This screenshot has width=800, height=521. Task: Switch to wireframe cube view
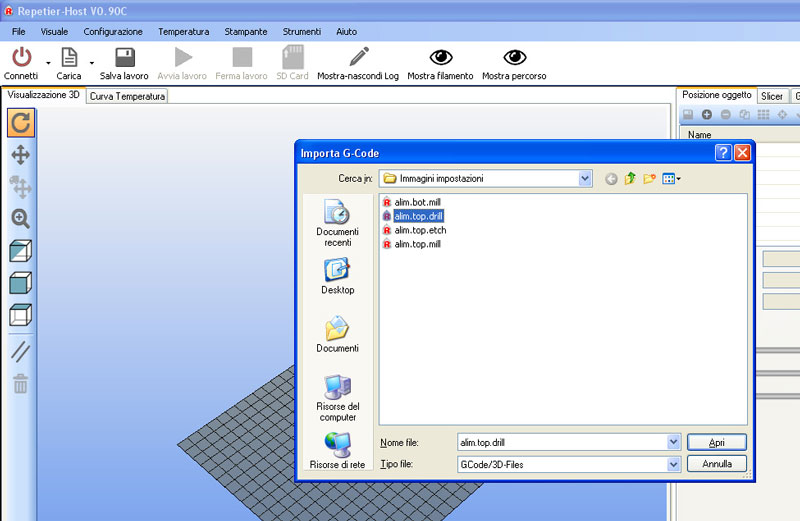(x=20, y=314)
